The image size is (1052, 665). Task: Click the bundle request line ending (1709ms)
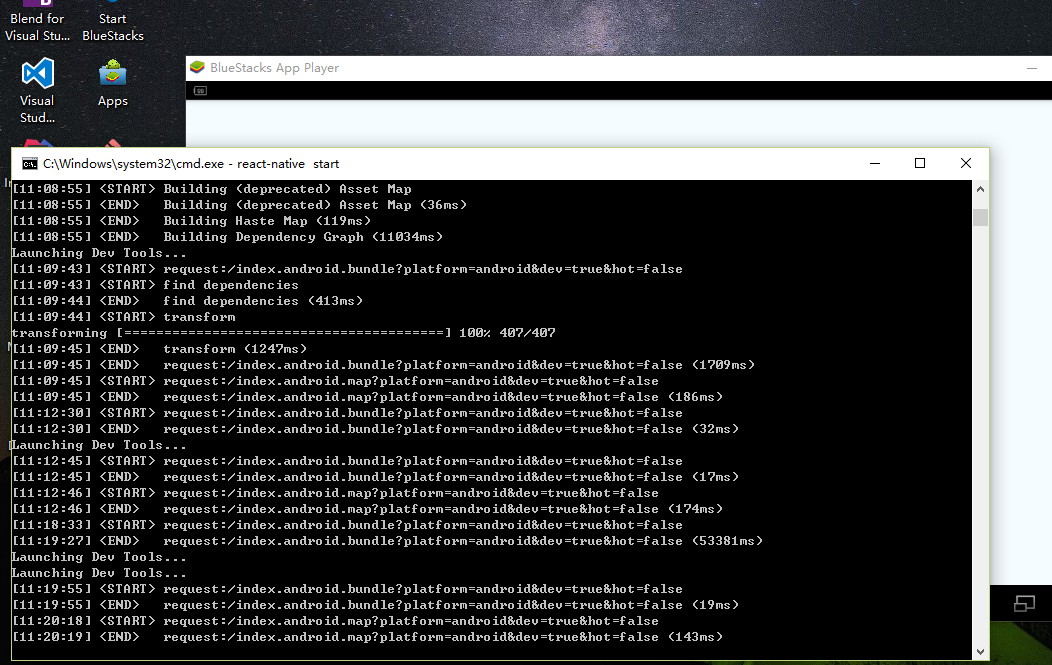point(384,365)
